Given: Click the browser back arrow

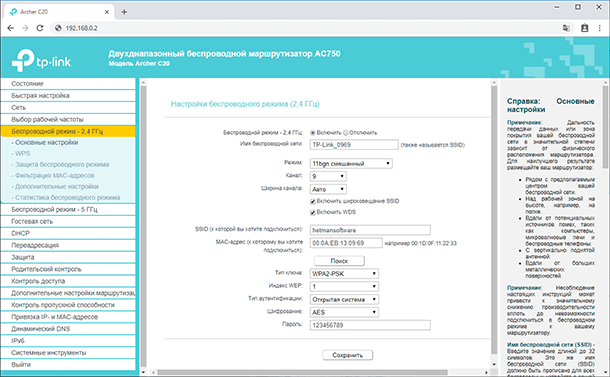Looking at the screenshot, I should click(x=11, y=28).
